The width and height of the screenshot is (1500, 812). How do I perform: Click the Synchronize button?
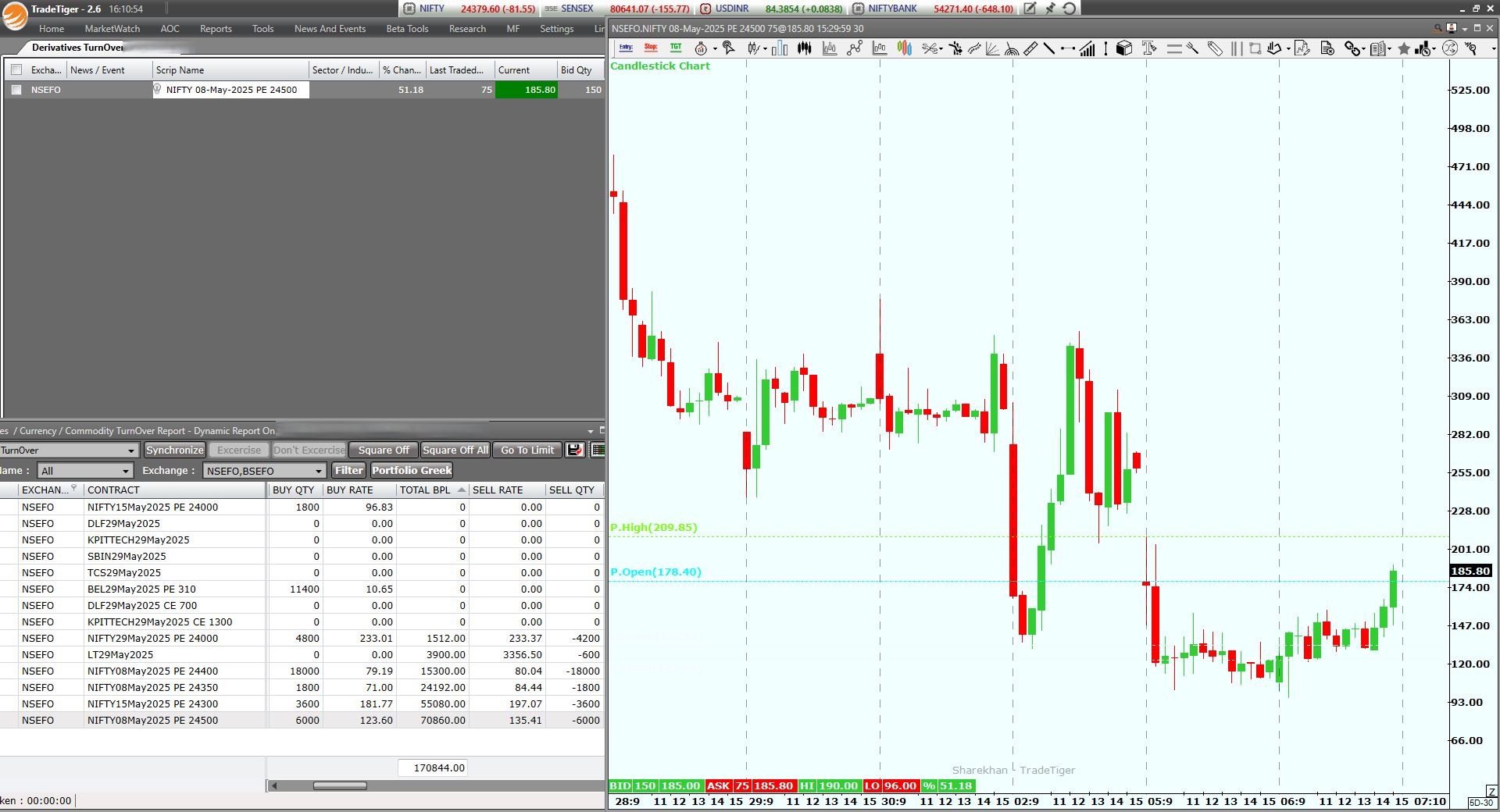[x=175, y=450]
